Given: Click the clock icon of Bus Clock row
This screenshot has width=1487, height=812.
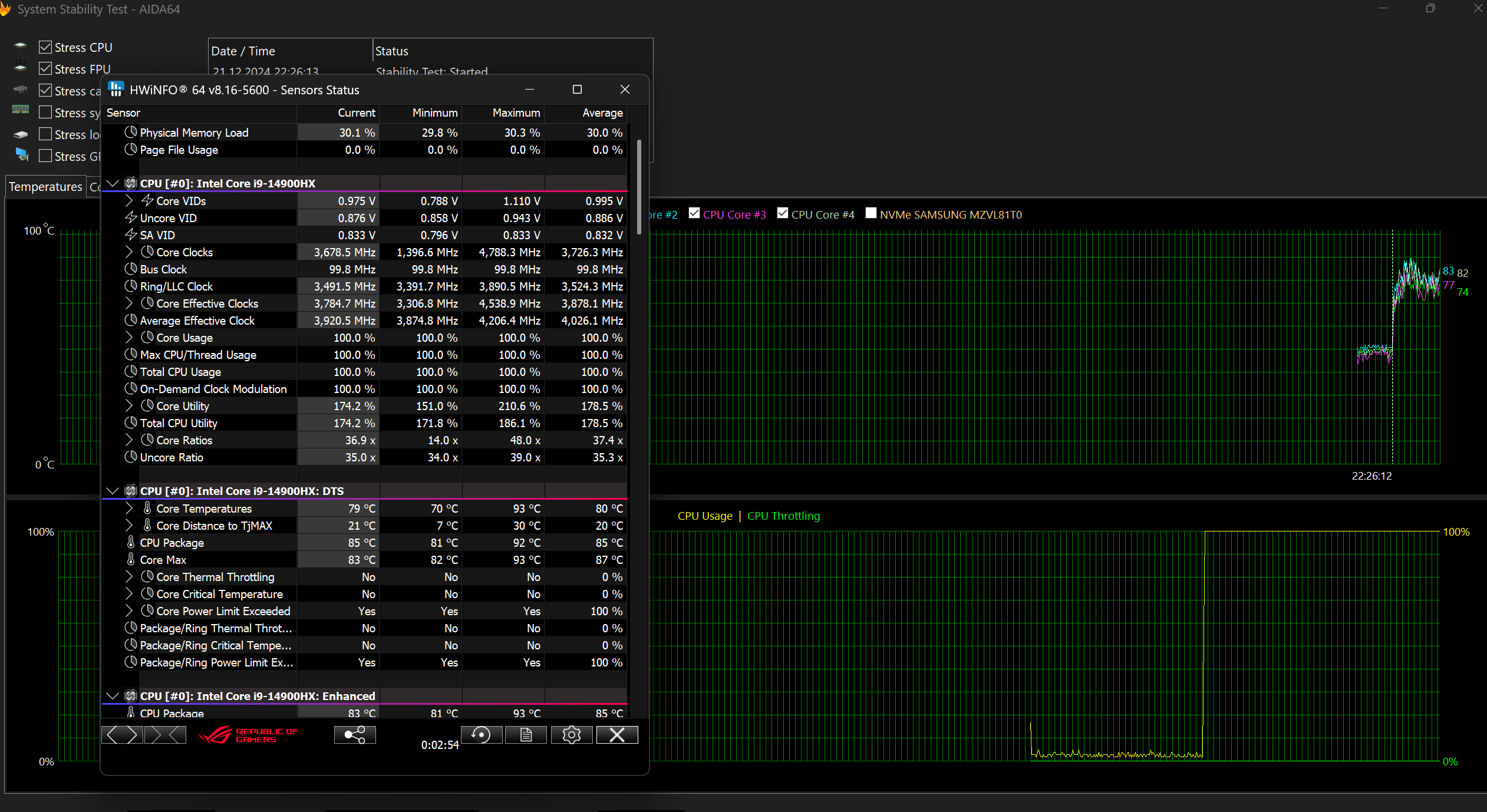Looking at the screenshot, I should (x=131, y=269).
